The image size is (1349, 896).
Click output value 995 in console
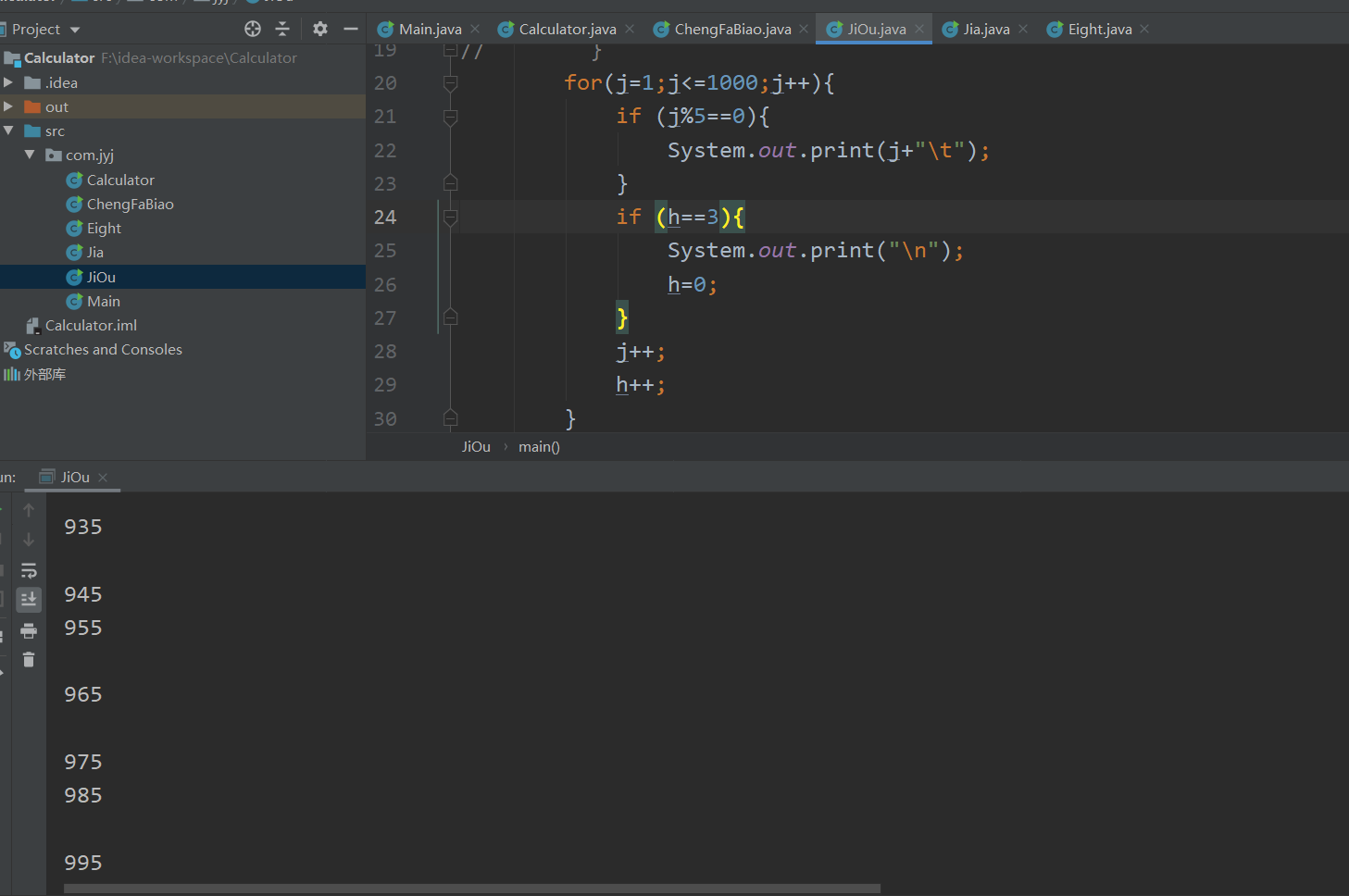[x=83, y=863]
